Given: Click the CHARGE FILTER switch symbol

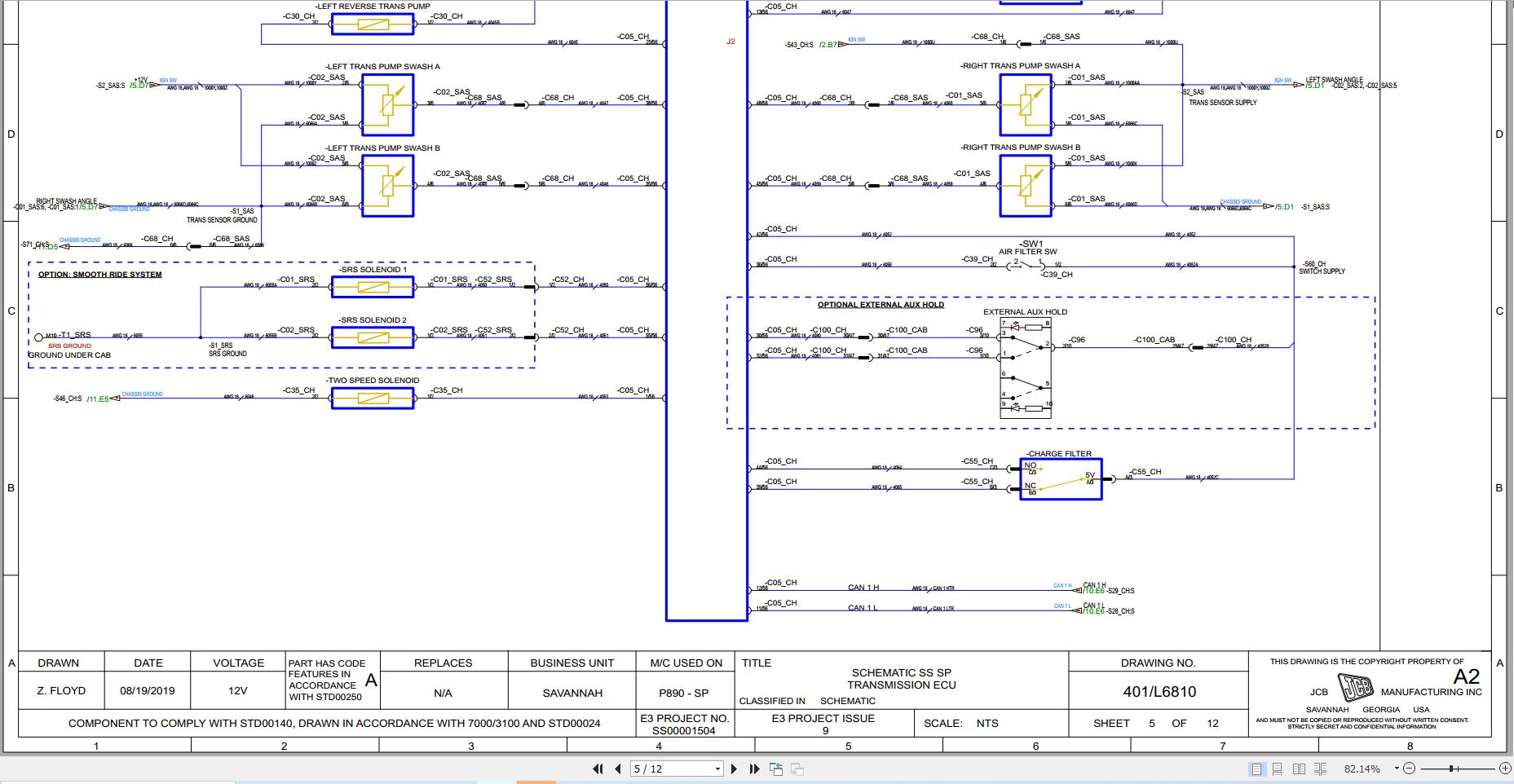Looking at the screenshot, I should tap(1061, 479).
